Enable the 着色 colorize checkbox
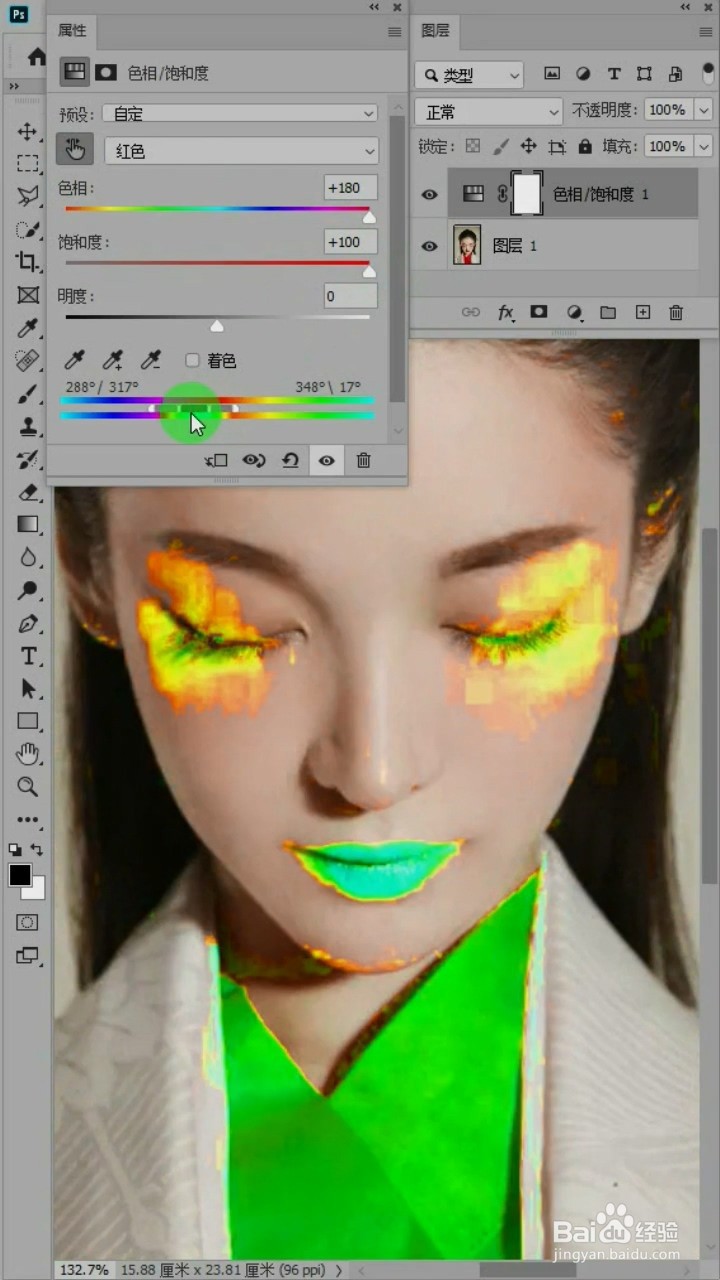This screenshot has width=720, height=1280. (x=193, y=361)
